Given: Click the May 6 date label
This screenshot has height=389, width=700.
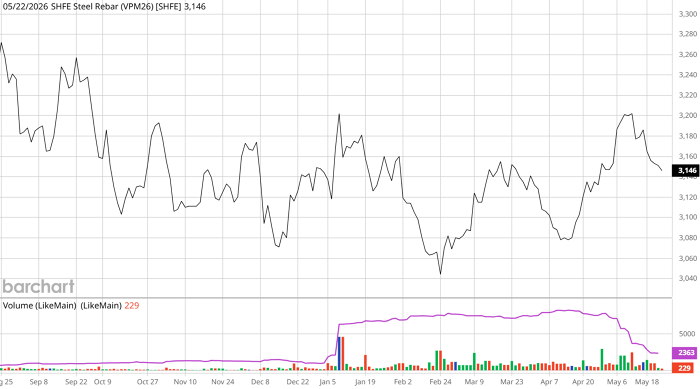Looking at the screenshot, I should [617, 382].
